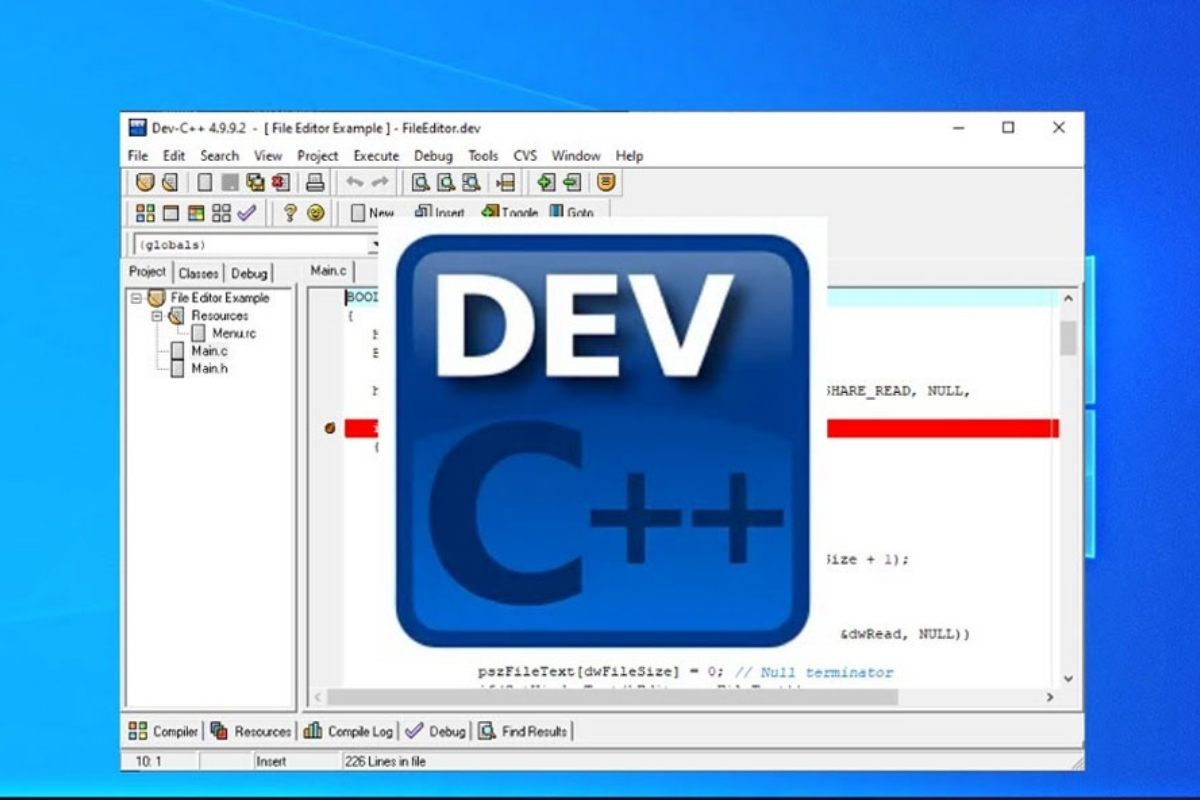The width and height of the screenshot is (1200, 800).
Task: Click the Insert toolbar button
Action: (x=440, y=212)
